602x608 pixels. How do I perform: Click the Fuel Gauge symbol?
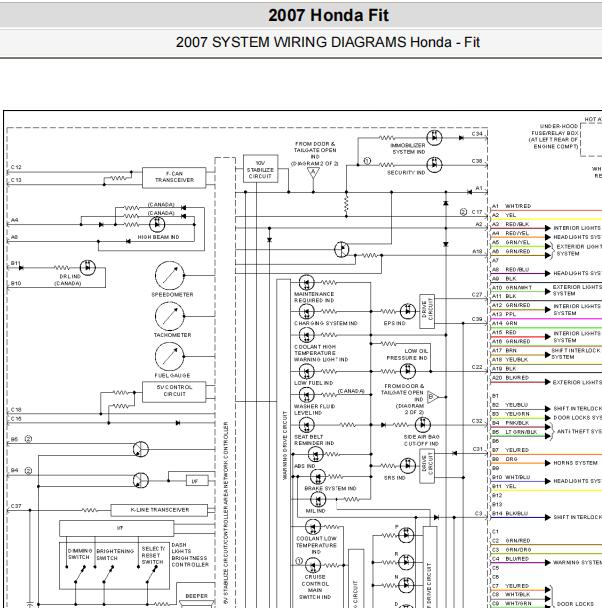[169, 357]
